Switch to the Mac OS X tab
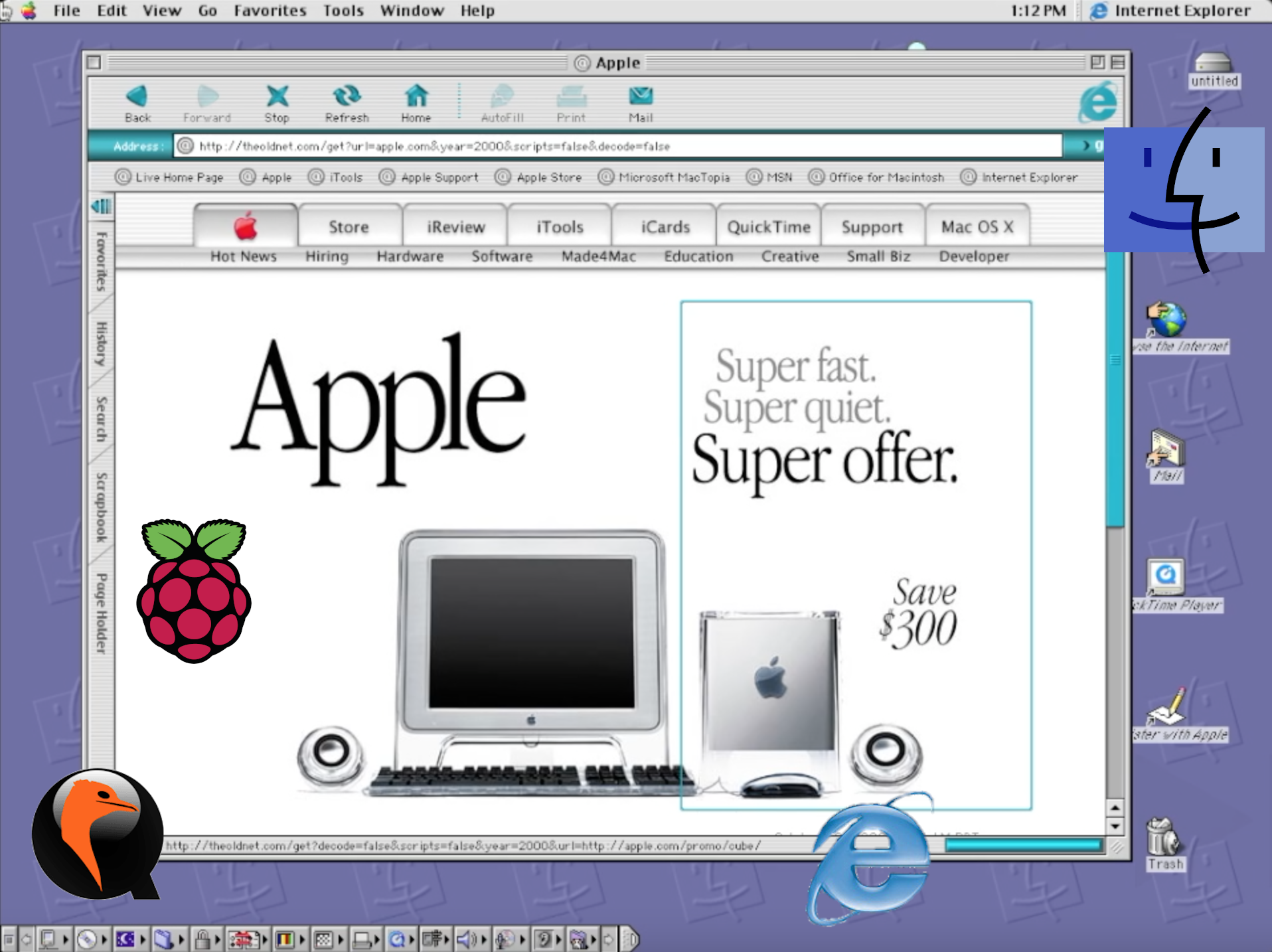 click(977, 227)
